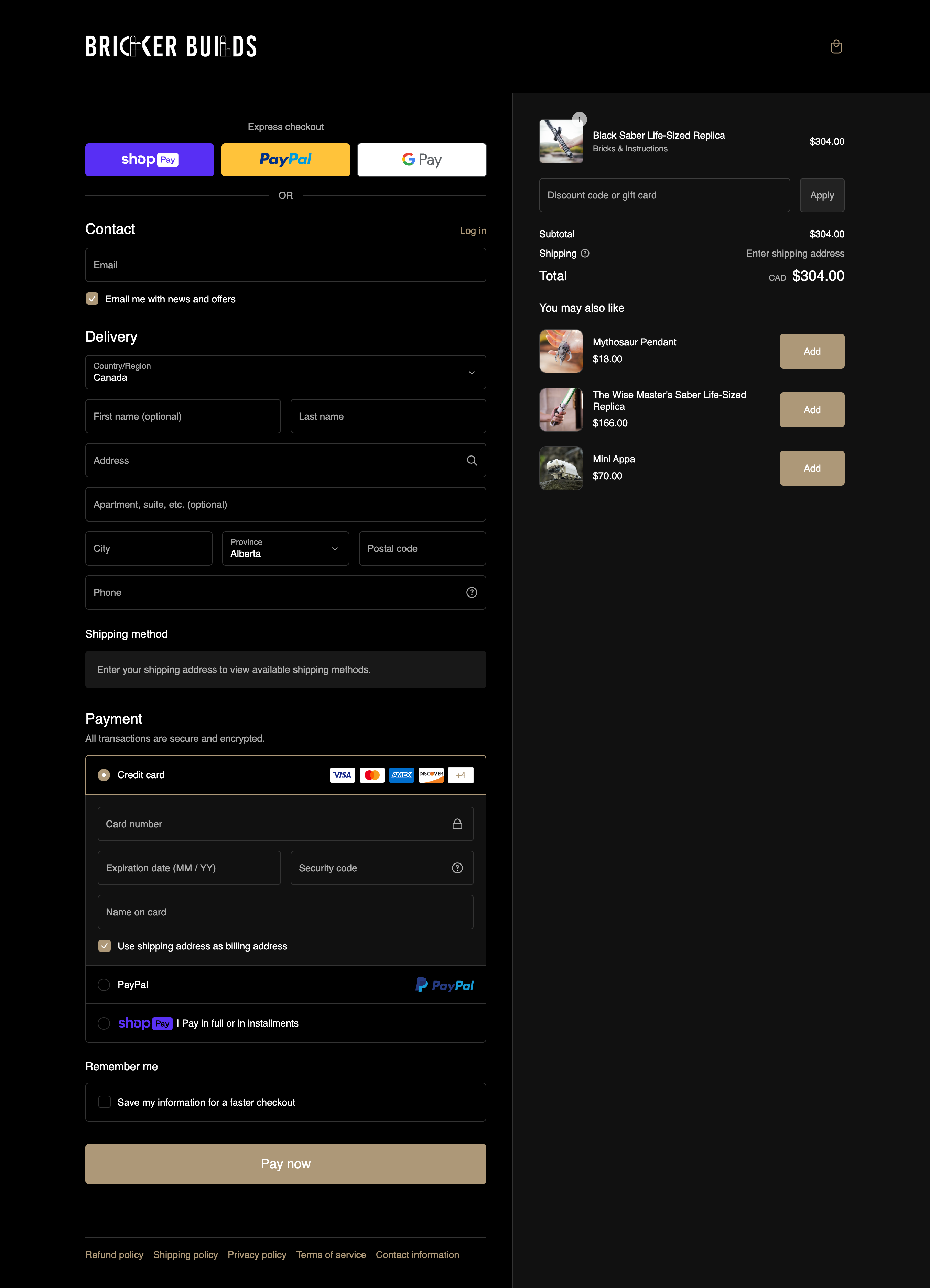Click the Apply discount button
930x1288 pixels.
coord(822,195)
